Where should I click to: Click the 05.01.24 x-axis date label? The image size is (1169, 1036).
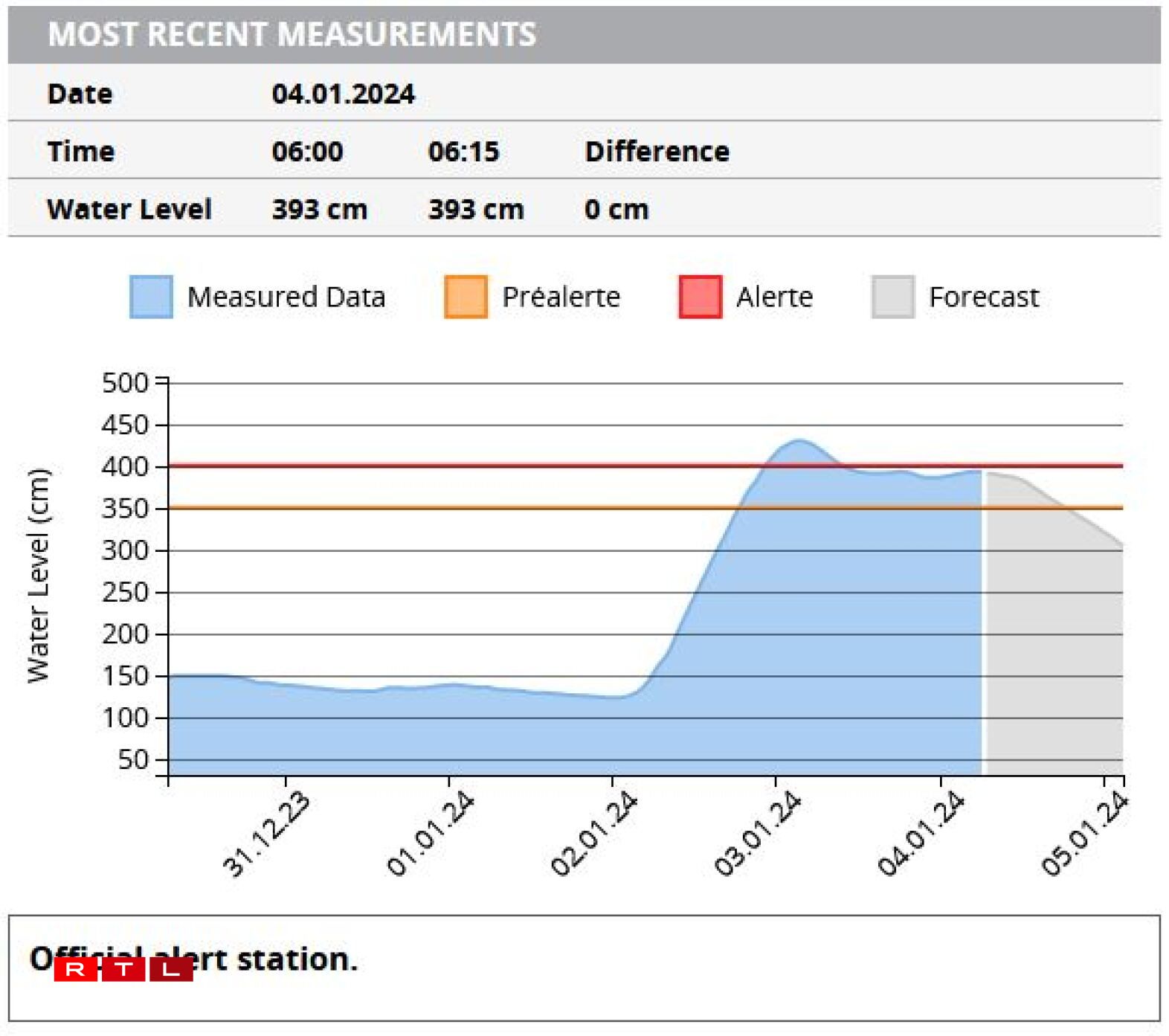(1084, 834)
